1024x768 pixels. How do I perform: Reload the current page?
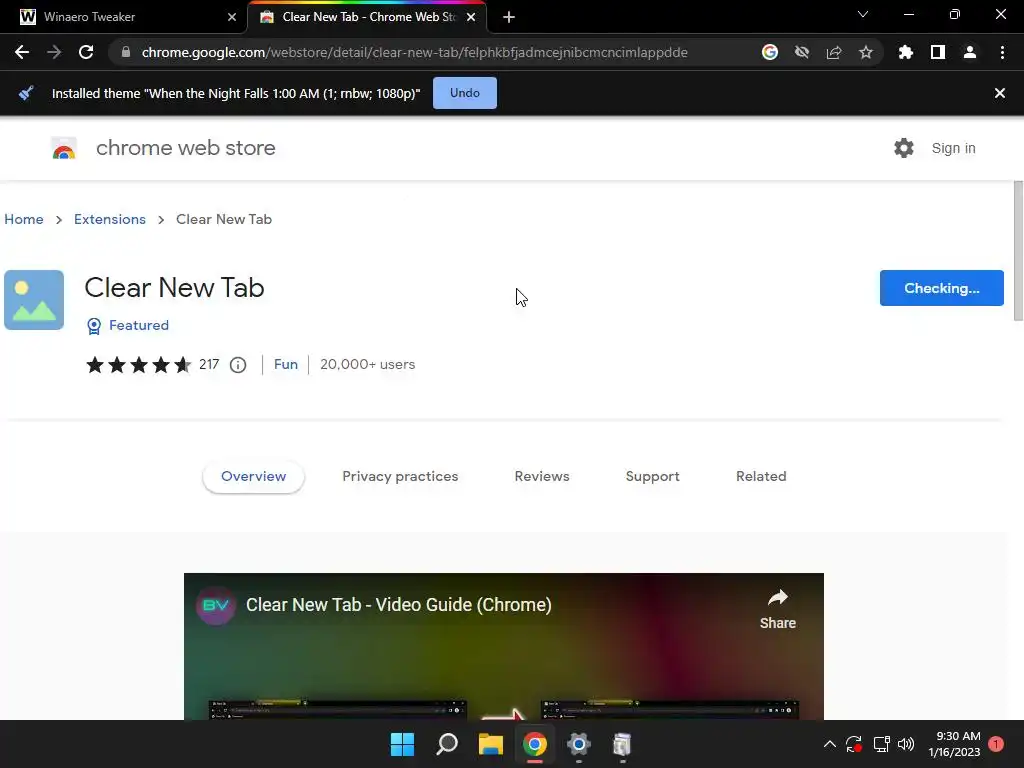point(86,52)
